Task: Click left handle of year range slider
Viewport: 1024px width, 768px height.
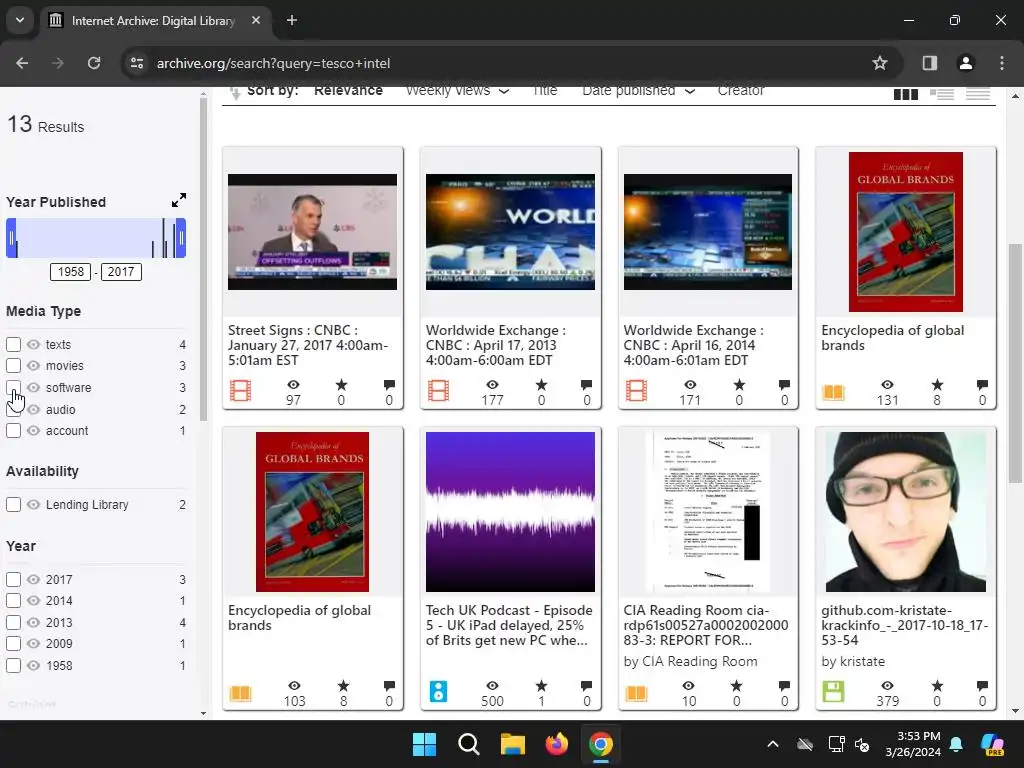Action: click(11, 238)
